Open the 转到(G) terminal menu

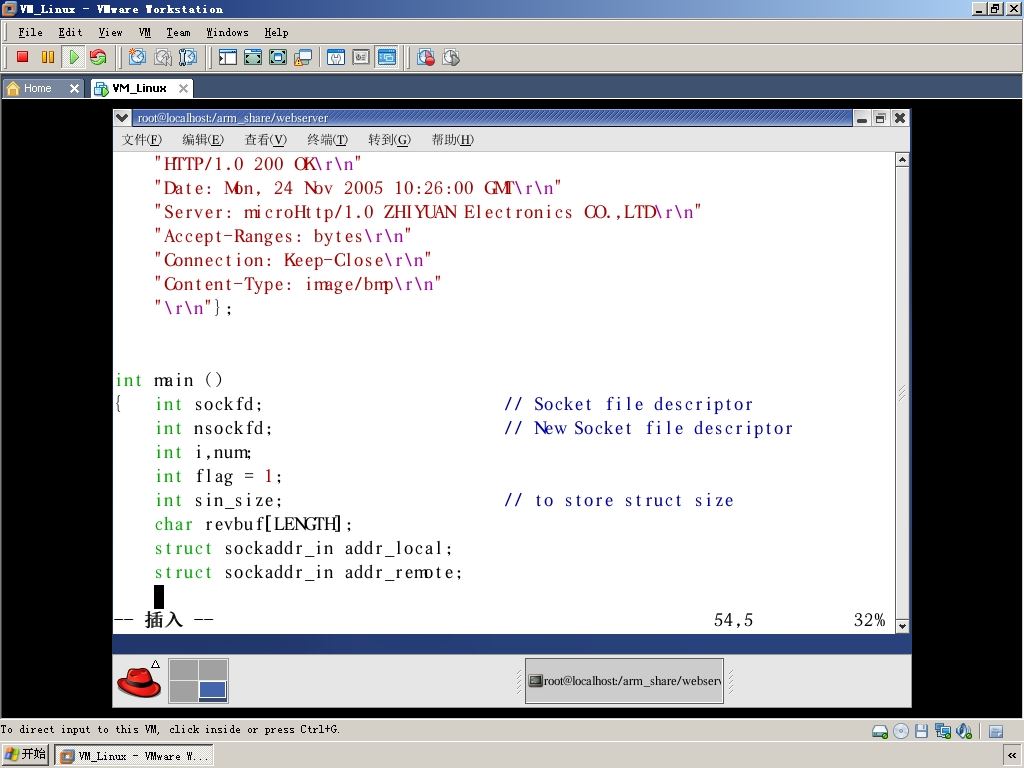click(389, 139)
